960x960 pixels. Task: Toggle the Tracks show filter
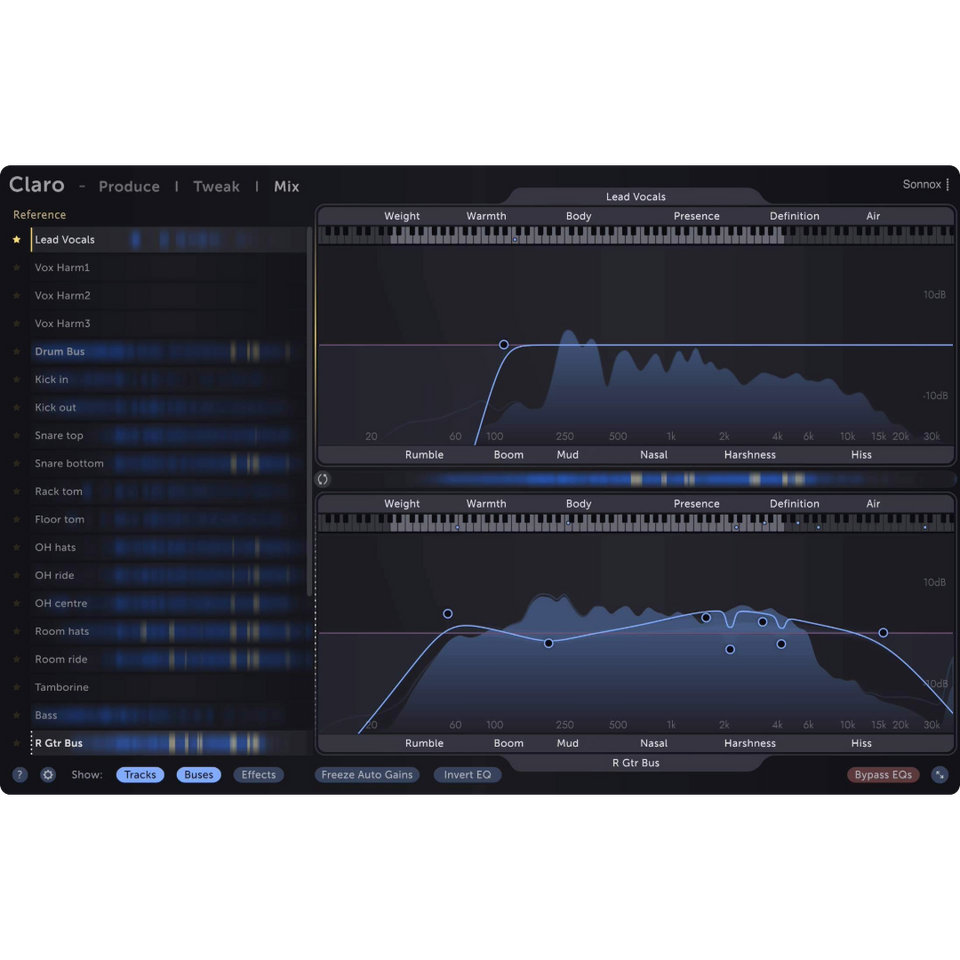(140, 775)
